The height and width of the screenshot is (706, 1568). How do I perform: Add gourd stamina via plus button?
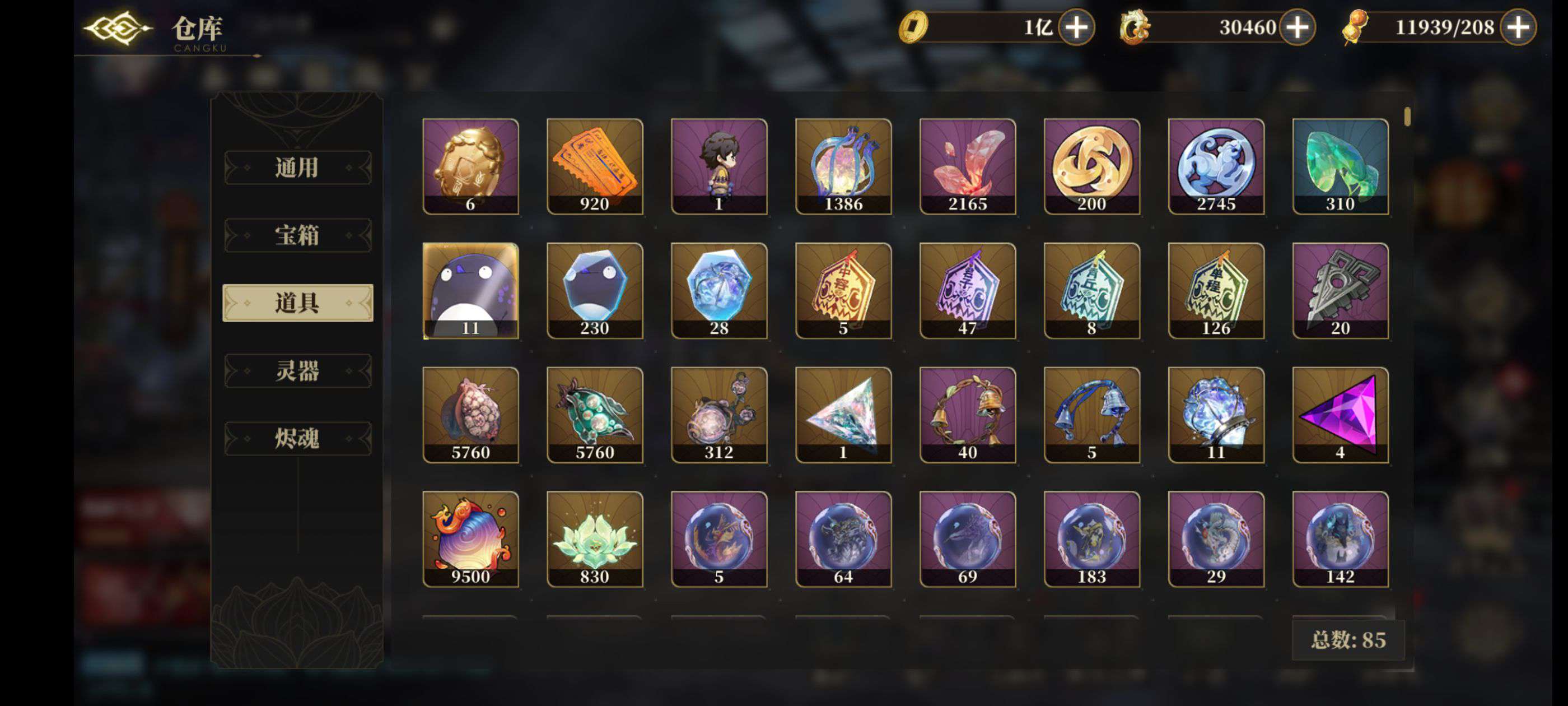click(x=1518, y=27)
